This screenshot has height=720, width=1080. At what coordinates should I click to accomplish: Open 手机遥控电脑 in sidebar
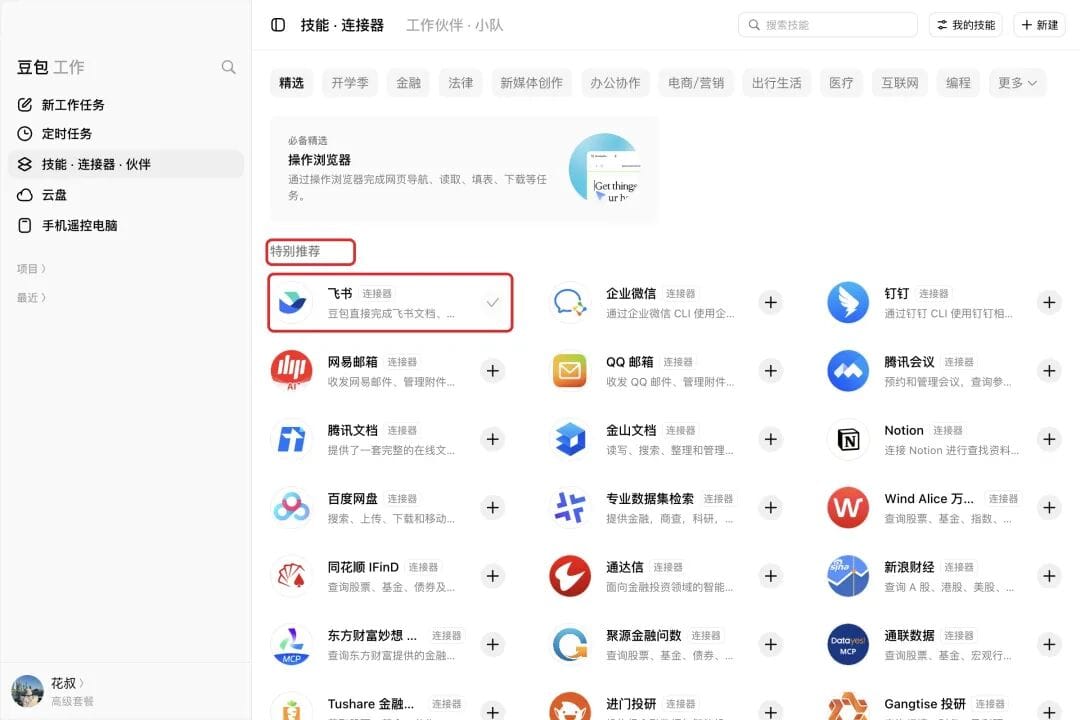pos(126,225)
